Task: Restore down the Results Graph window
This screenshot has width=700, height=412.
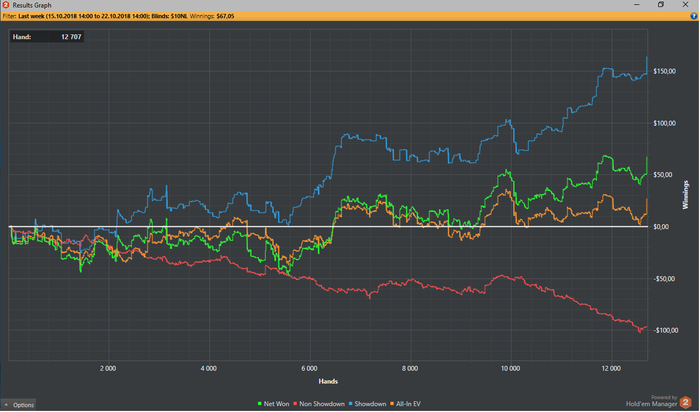Action: pyautogui.click(x=661, y=5)
